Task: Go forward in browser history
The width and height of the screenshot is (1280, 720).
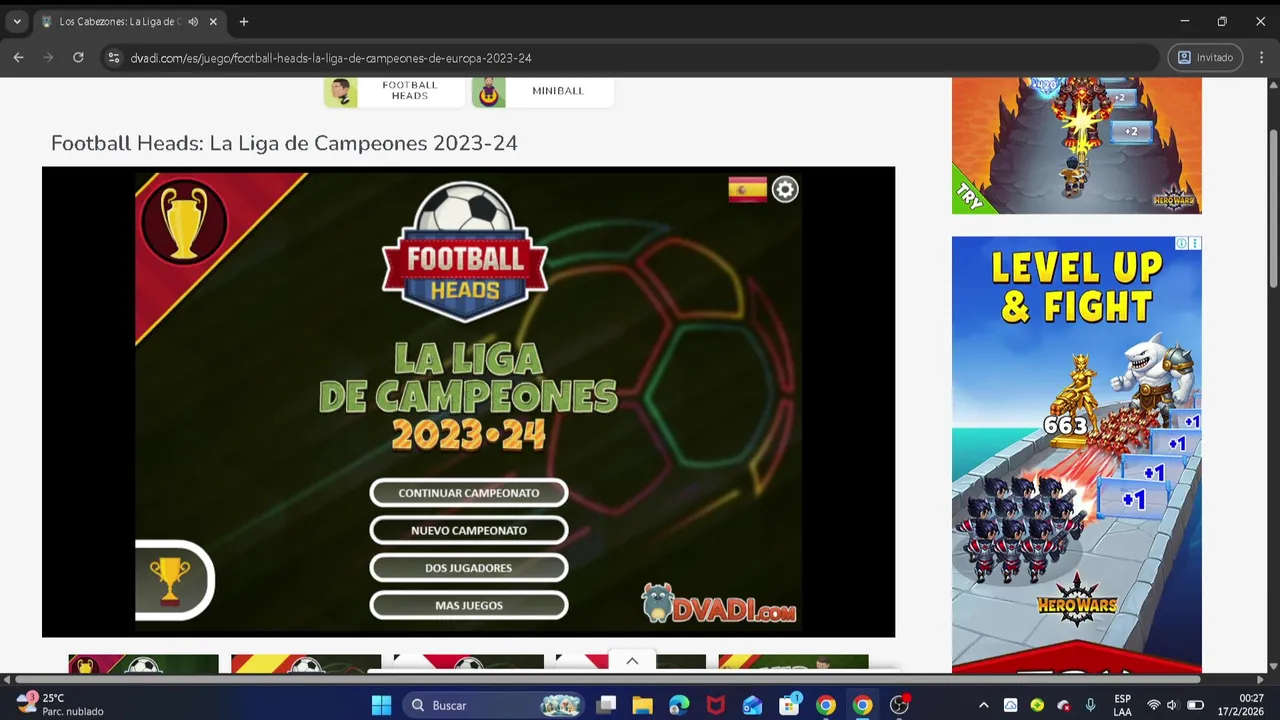Action: 48,58
